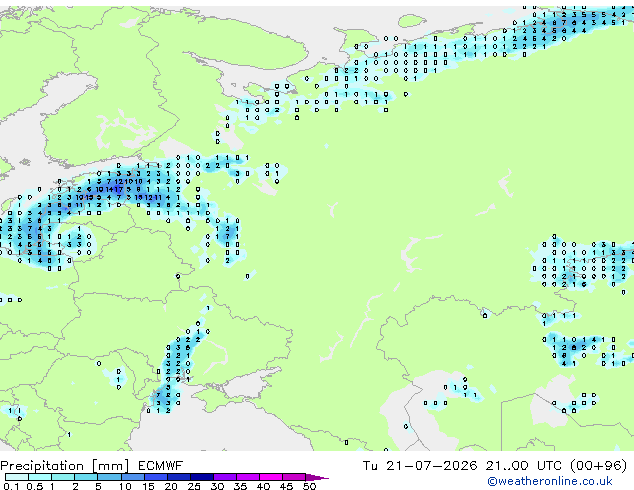Select the legend value '15'
This screenshot has width=634, height=490.
[x=148, y=486]
